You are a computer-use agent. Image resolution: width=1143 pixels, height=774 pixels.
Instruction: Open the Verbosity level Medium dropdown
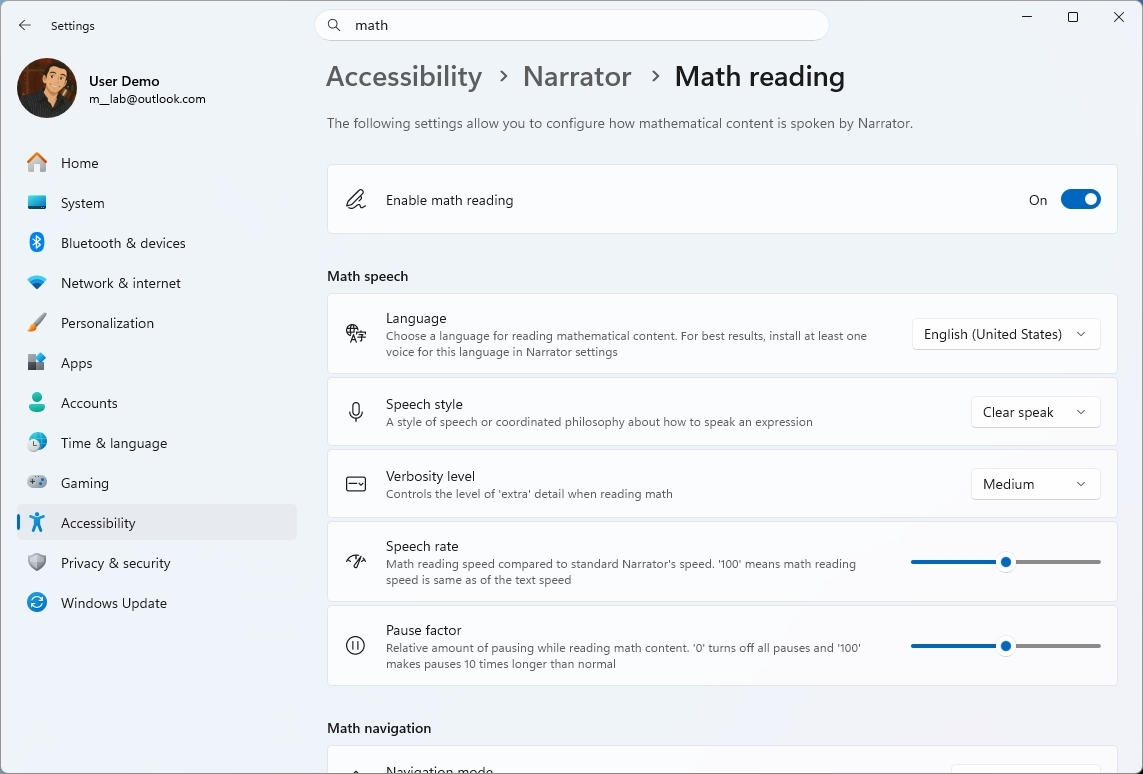[x=1035, y=485]
